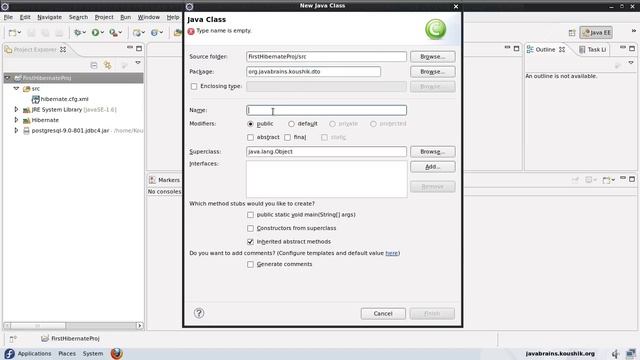Minimize the Project Explorer view
This screenshot has width=640, height=360.
tap(130, 48)
